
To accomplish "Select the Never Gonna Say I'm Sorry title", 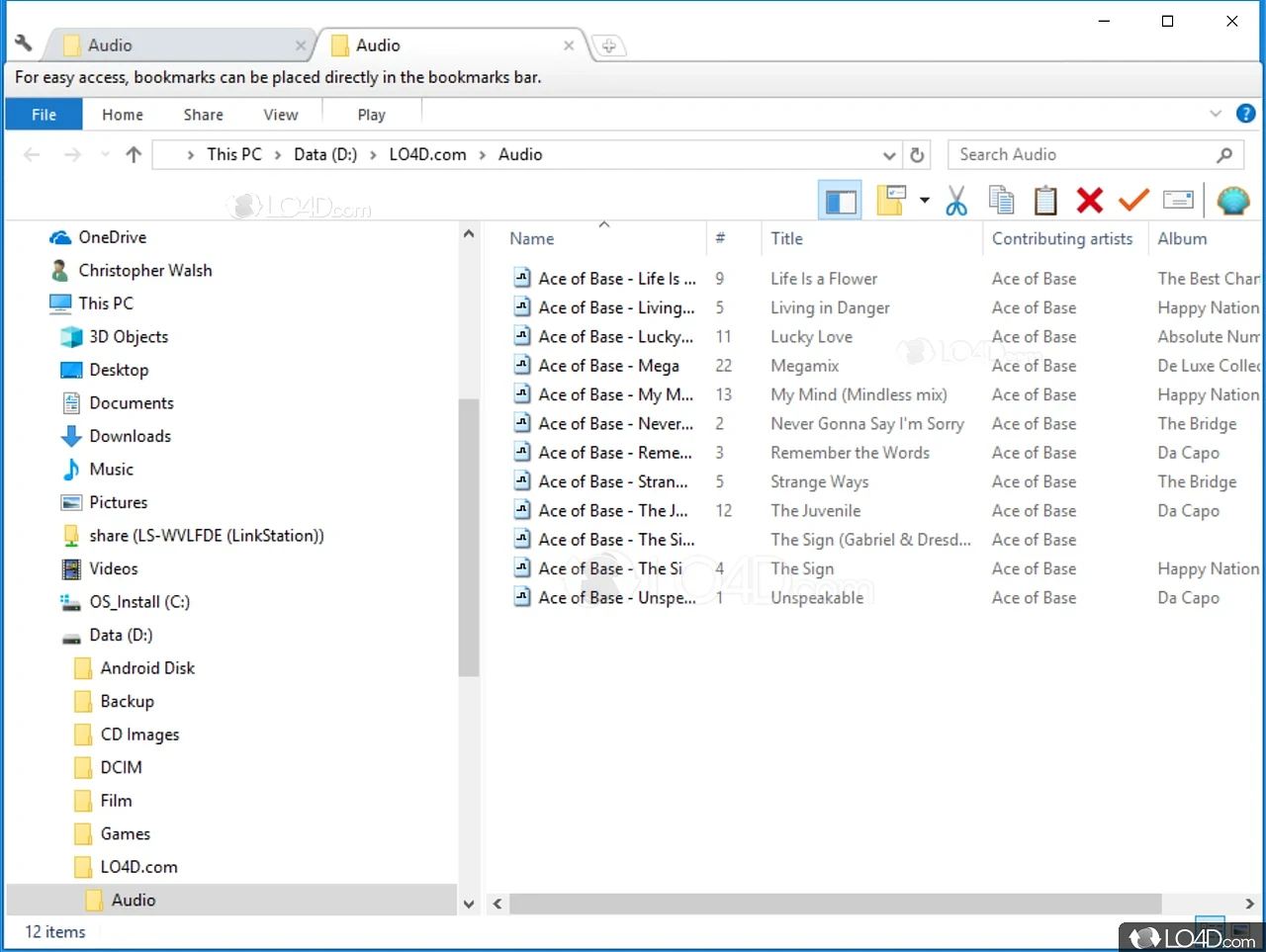I will 866,423.
